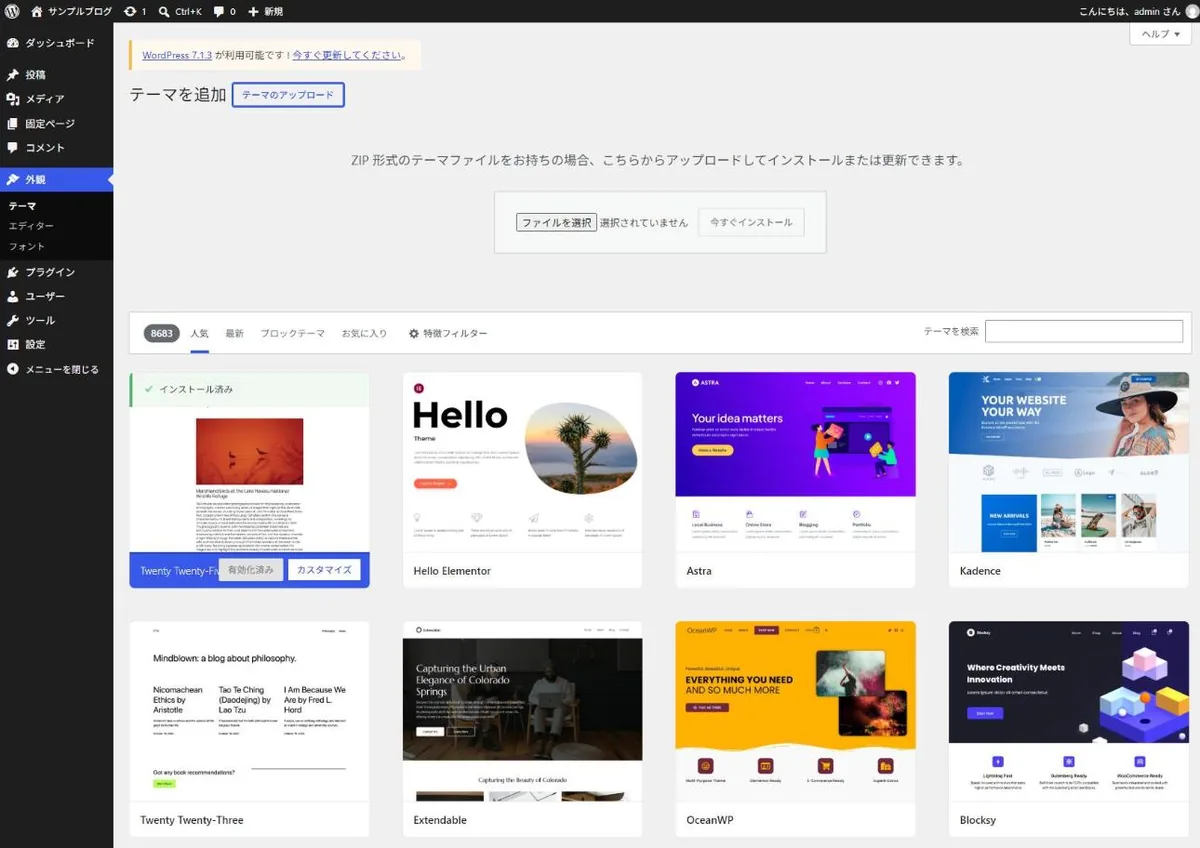
Task: Click the 8683 theme count badge
Action: [x=162, y=333]
